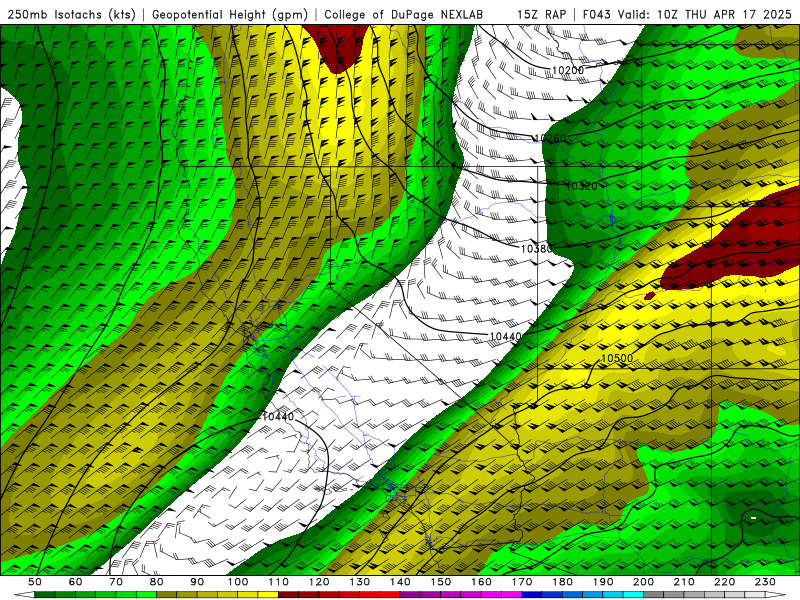Click the 120 legend value
The image size is (800, 600).
point(319,582)
